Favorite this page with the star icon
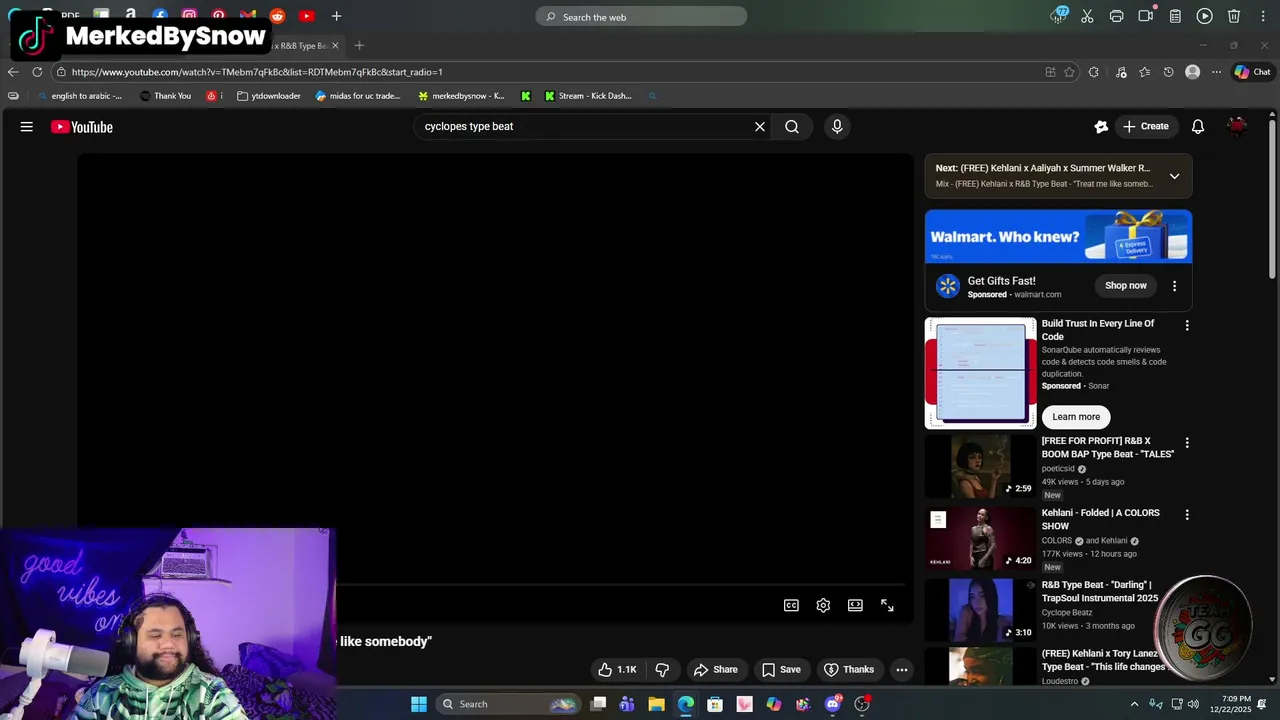This screenshot has width=1280, height=720. point(1069,72)
